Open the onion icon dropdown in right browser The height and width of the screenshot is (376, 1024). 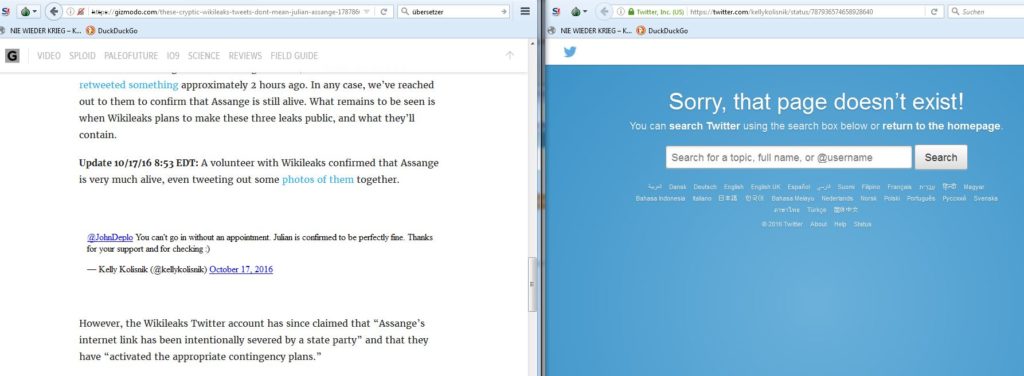(578, 11)
